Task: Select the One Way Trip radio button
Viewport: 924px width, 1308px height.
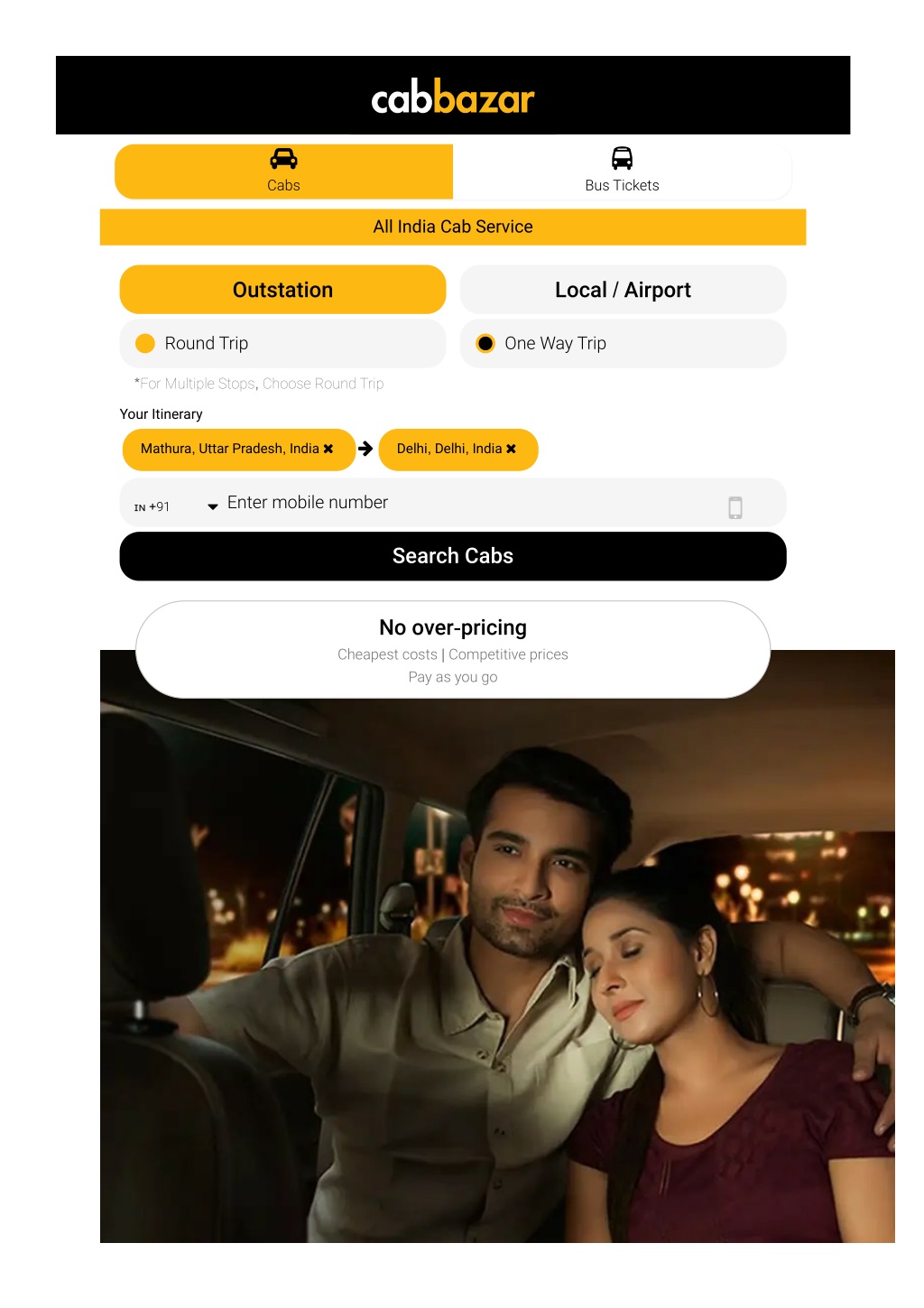Action: pos(485,343)
